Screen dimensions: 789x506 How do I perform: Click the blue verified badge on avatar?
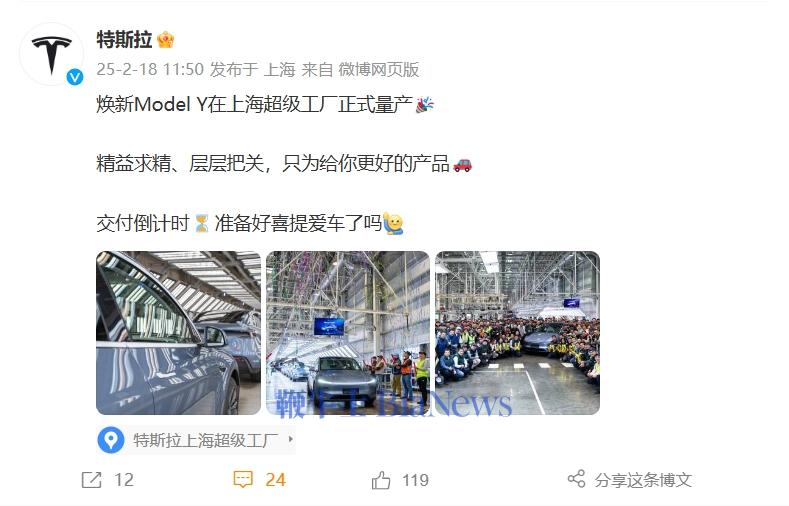click(x=75, y=77)
